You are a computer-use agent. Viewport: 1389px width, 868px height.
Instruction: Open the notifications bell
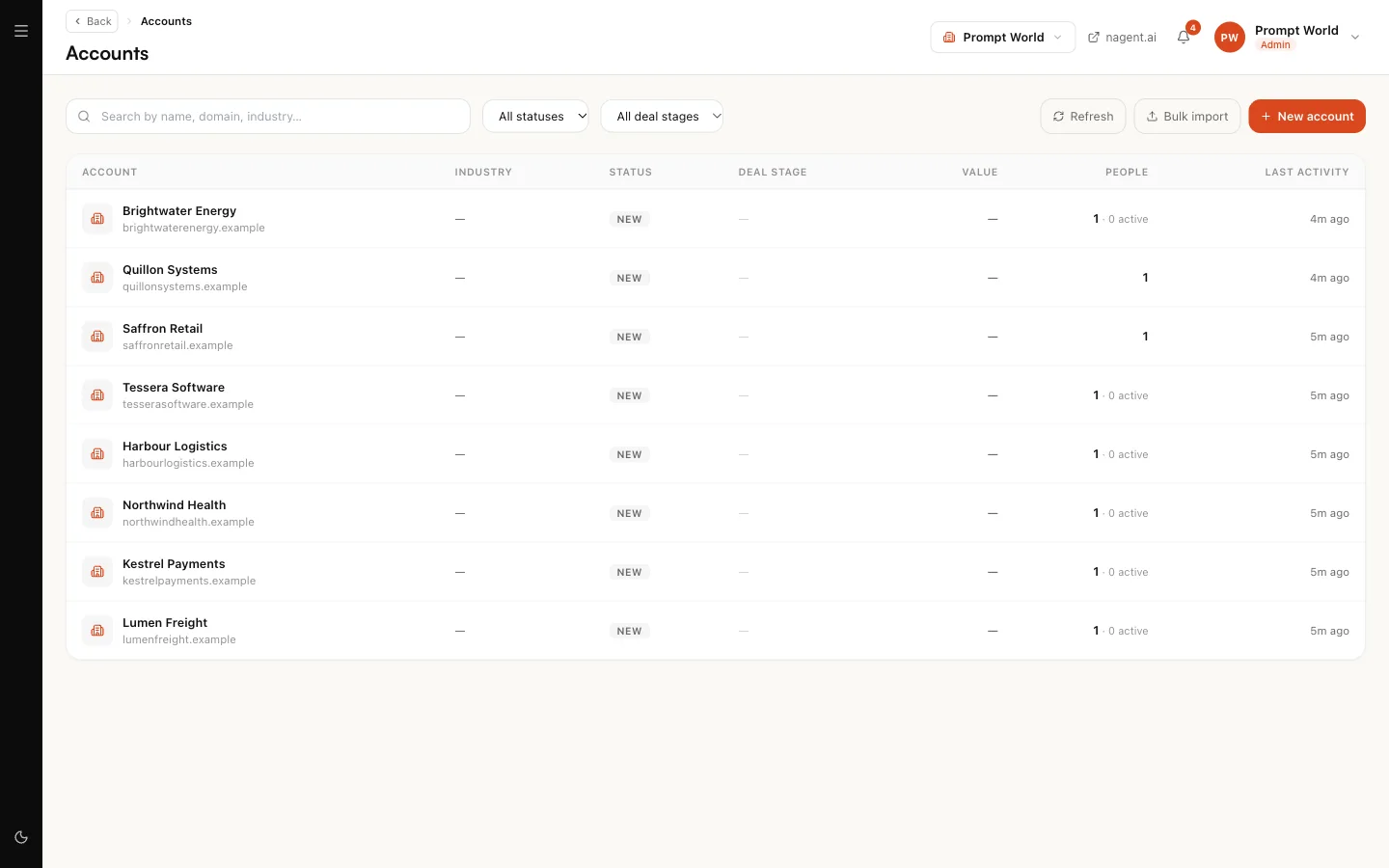coord(1184,37)
